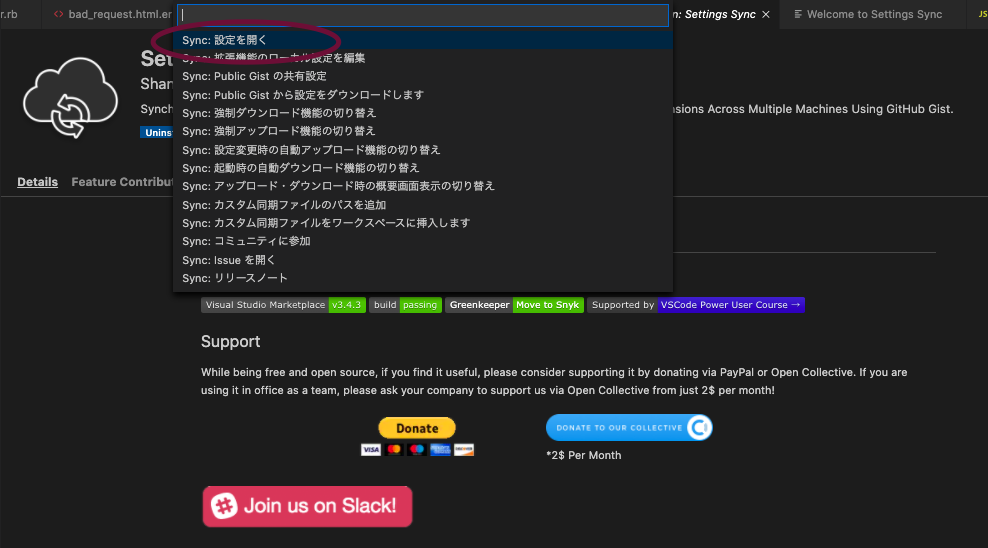Screen dimensions: 988x548
Task: Select 'Sync: 設定変更時の自動アップロード機能の切り替え'
Action: click(x=423, y=150)
